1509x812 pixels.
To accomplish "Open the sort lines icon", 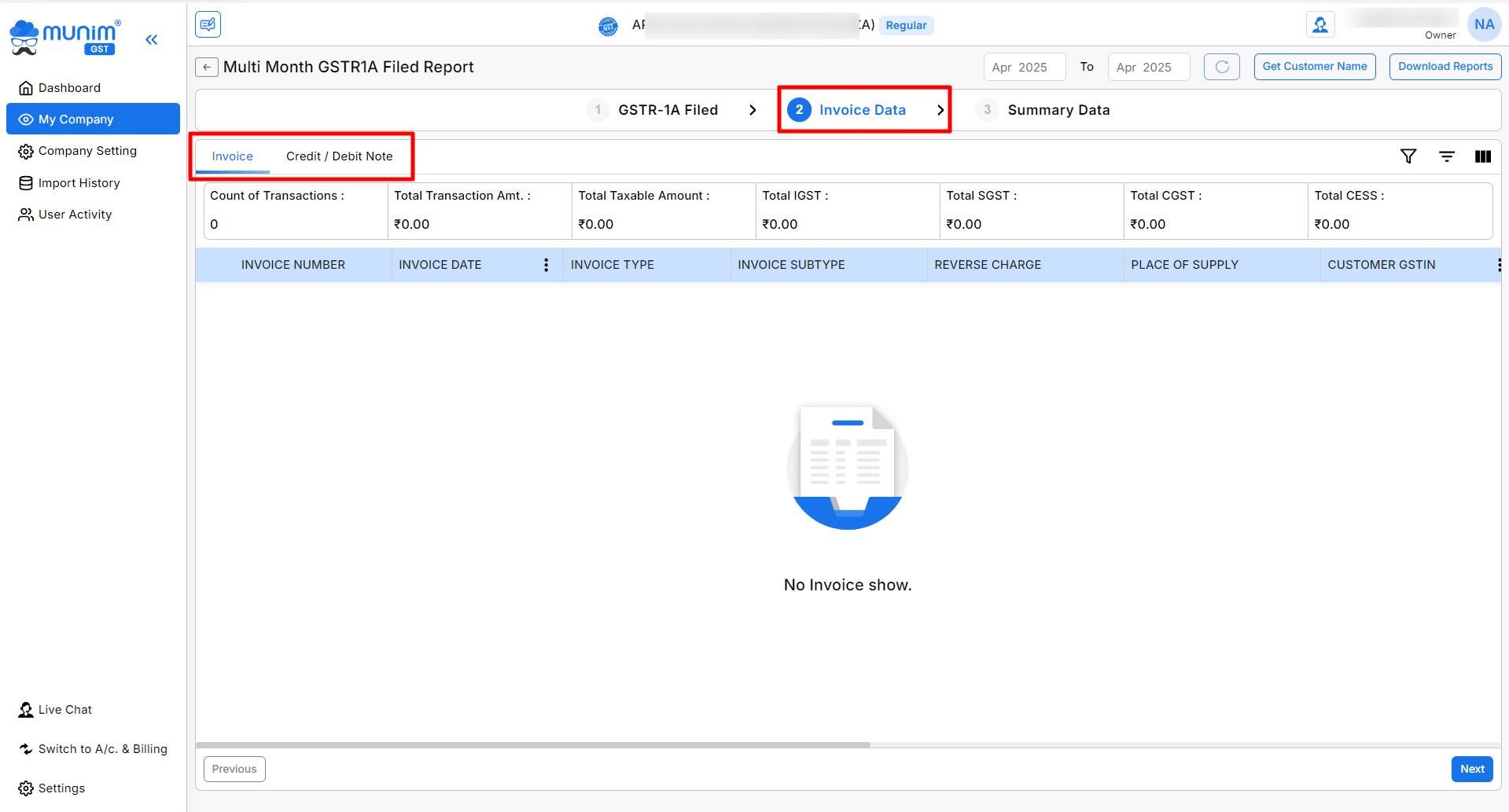I will point(1446,156).
